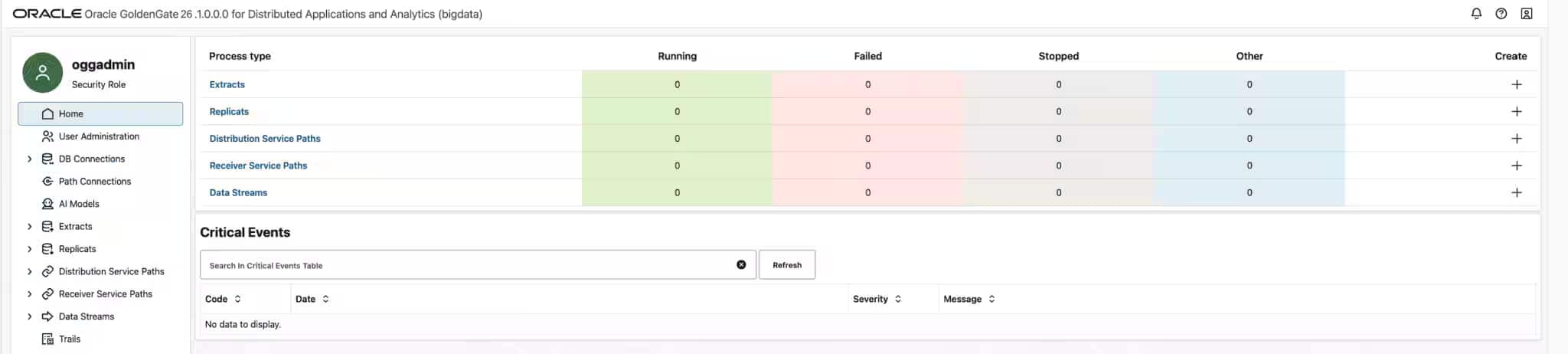The width and height of the screenshot is (1568, 354).
Task: Click the Other column header
Action: tap(1249, 56)
